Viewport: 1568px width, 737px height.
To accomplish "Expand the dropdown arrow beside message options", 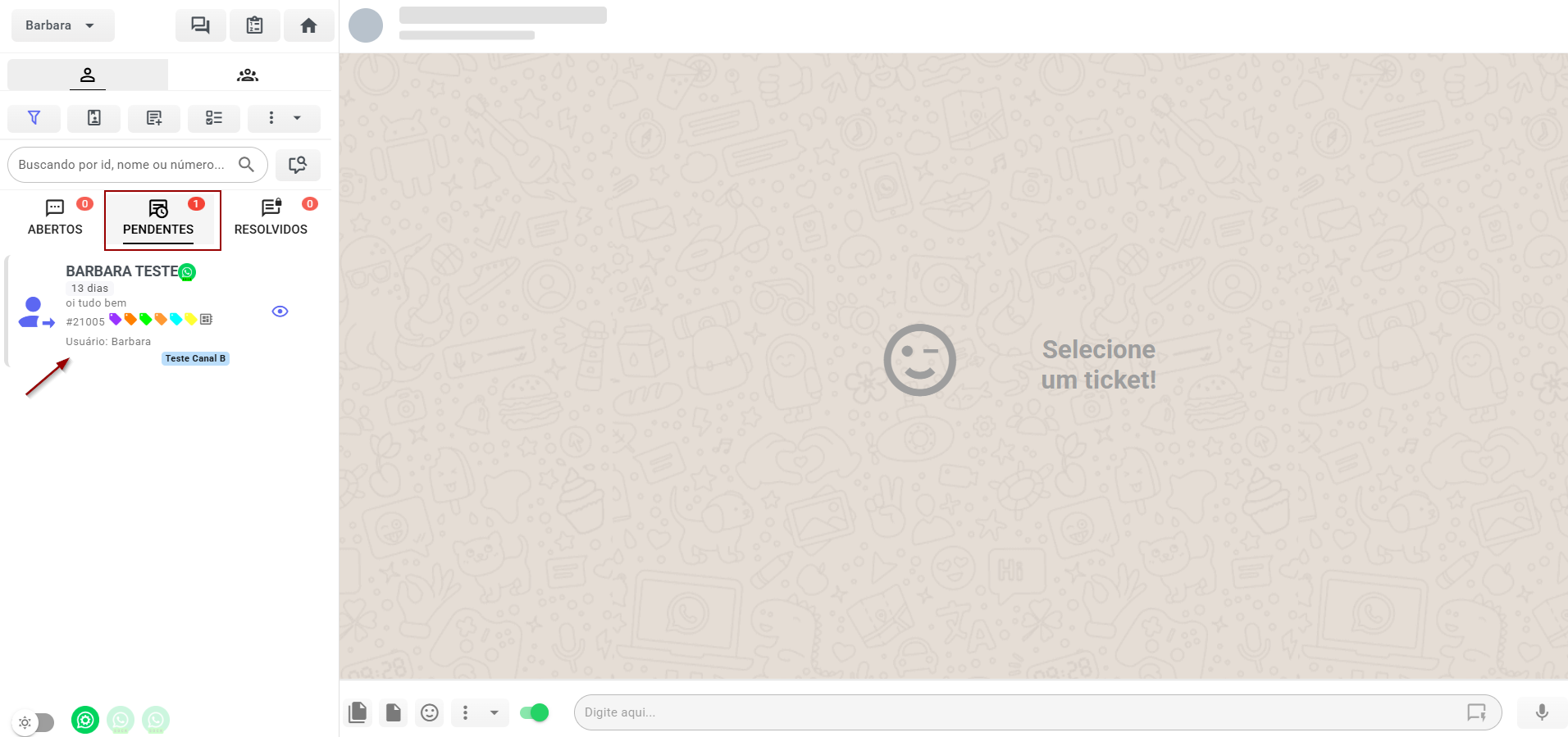I will tap(494, 712).
